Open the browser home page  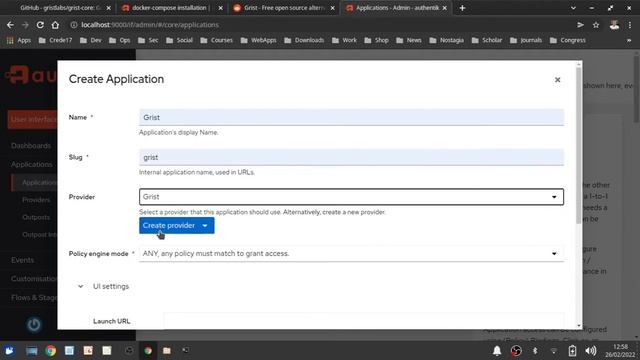click(55, 25)
